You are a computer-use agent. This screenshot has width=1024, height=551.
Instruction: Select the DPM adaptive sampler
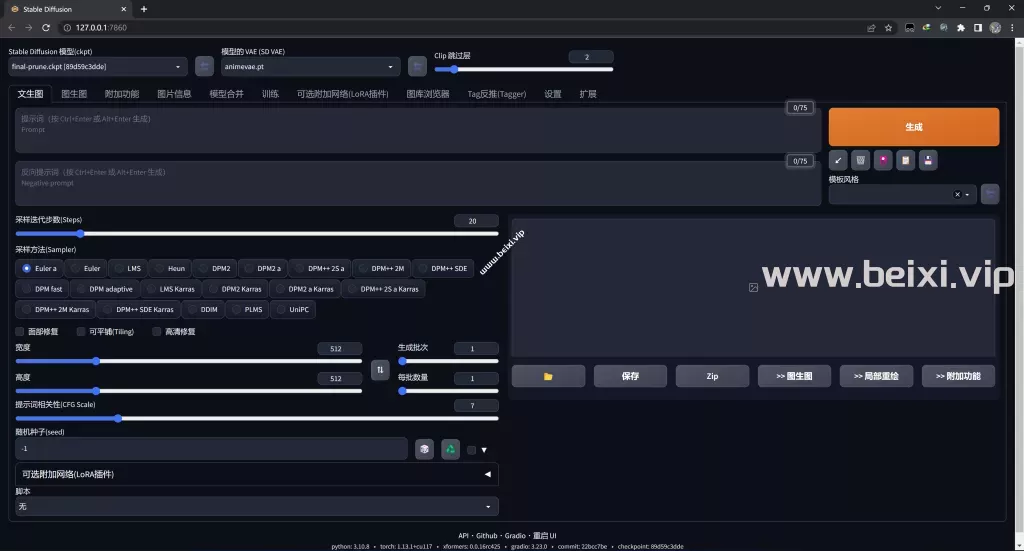[x=104, y=289]
